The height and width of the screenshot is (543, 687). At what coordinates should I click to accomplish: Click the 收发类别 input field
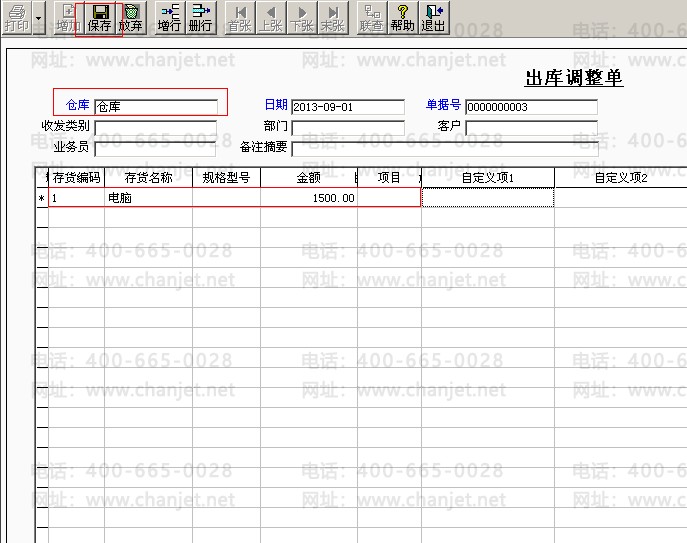point(156,128)
